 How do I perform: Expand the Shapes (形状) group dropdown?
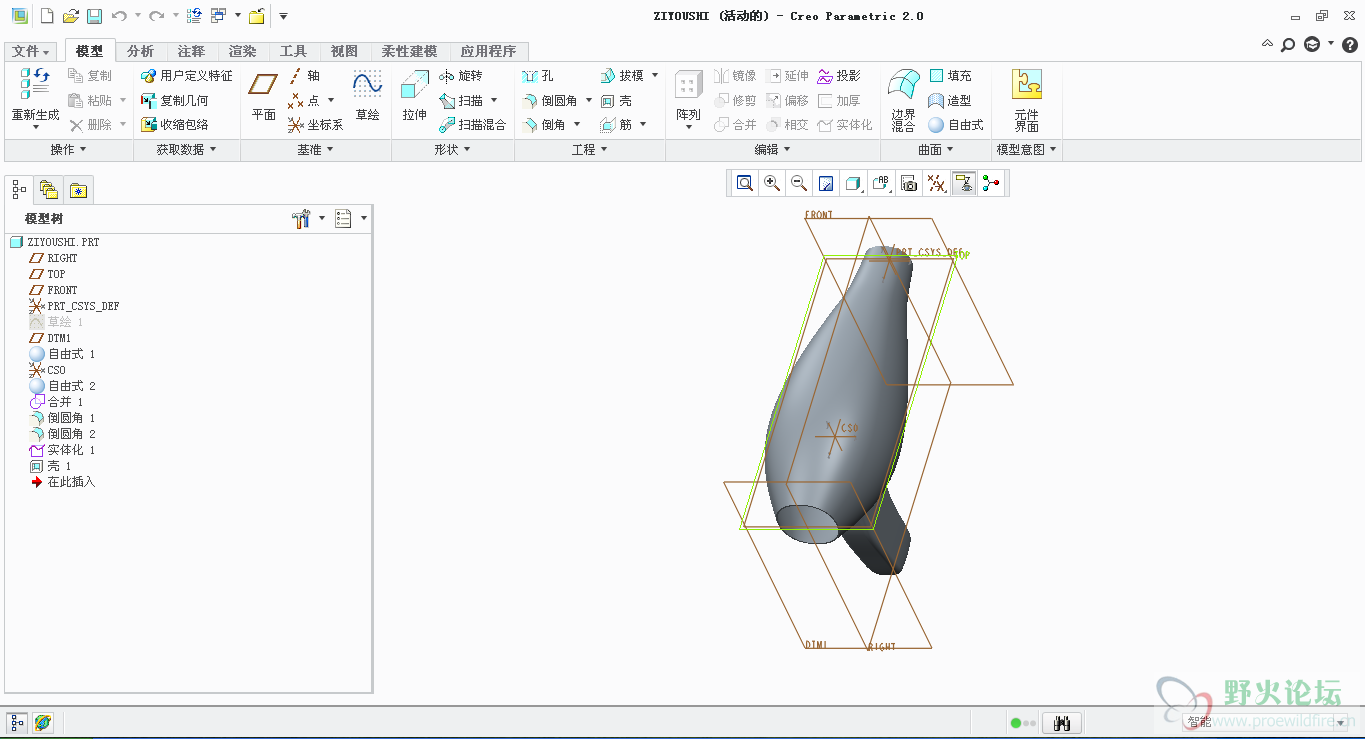coord(453,150)
